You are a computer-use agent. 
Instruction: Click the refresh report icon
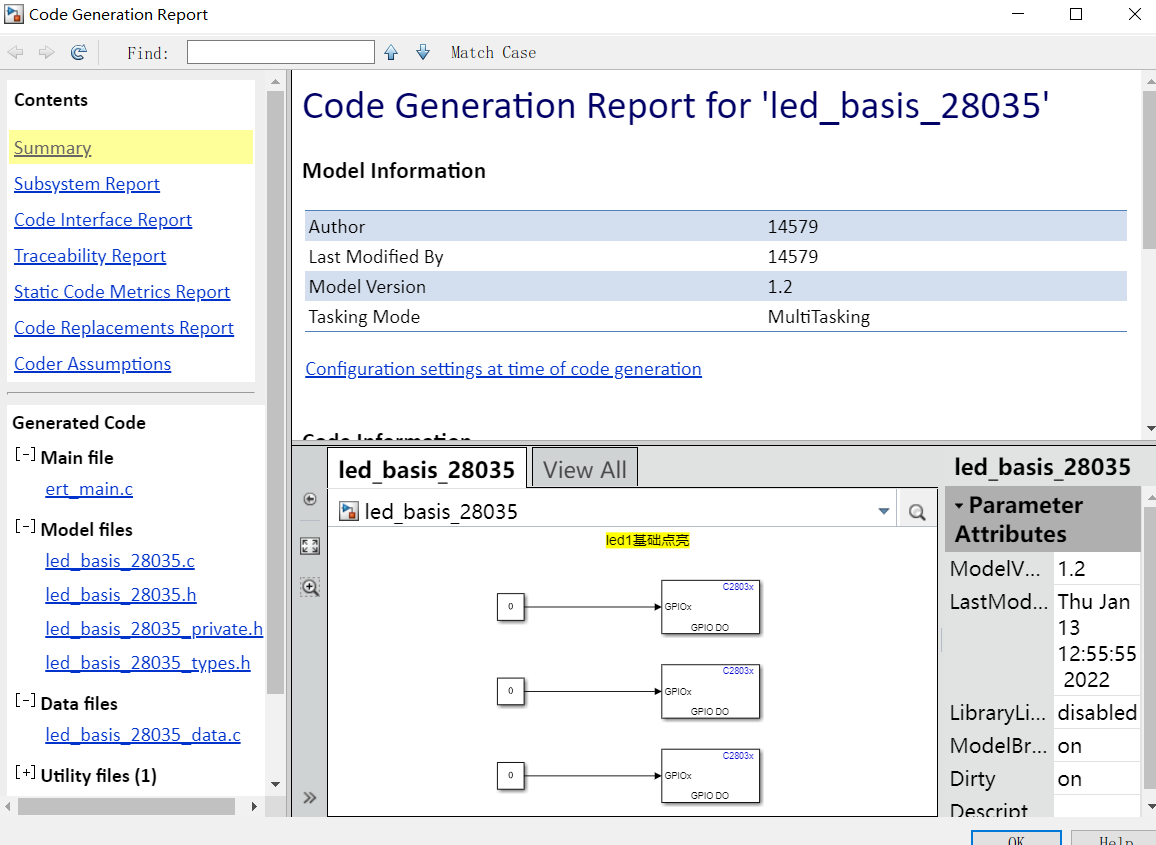[79, 52]
